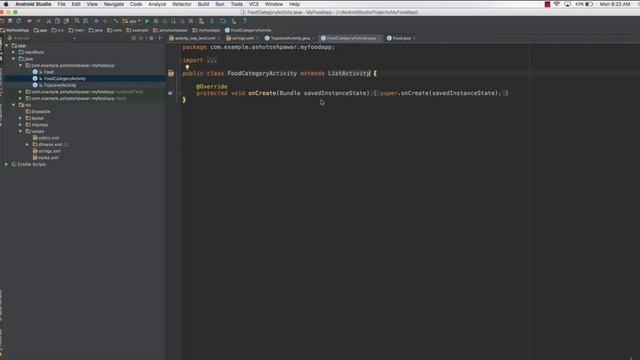Run the app with green play icon
Screen dimensions: 640x360
(x=147, y=21)
